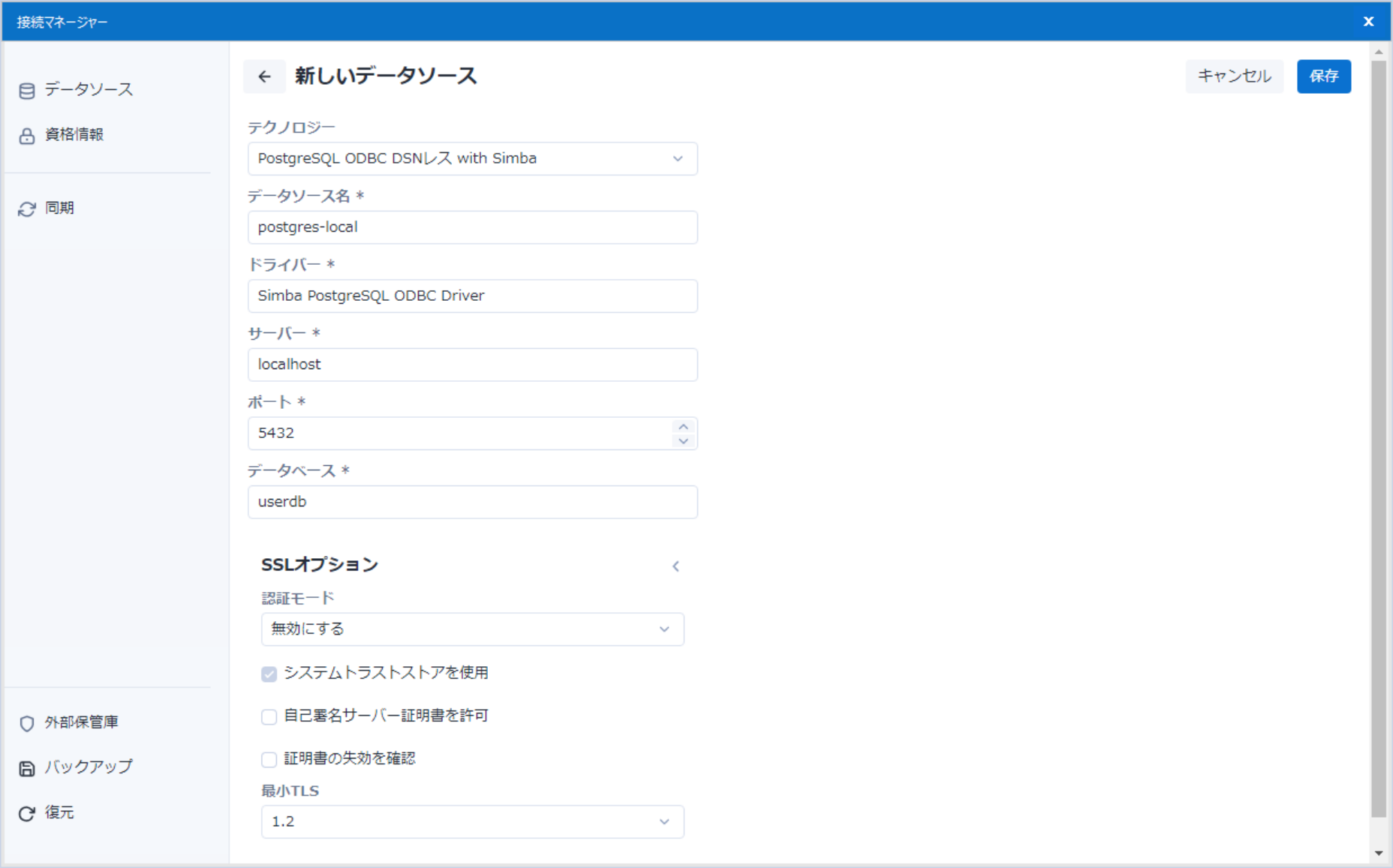The width and height of the screenshot is (1393, 868).
Task: Open the テクノロジー dropdown
Action: point(473,159)
